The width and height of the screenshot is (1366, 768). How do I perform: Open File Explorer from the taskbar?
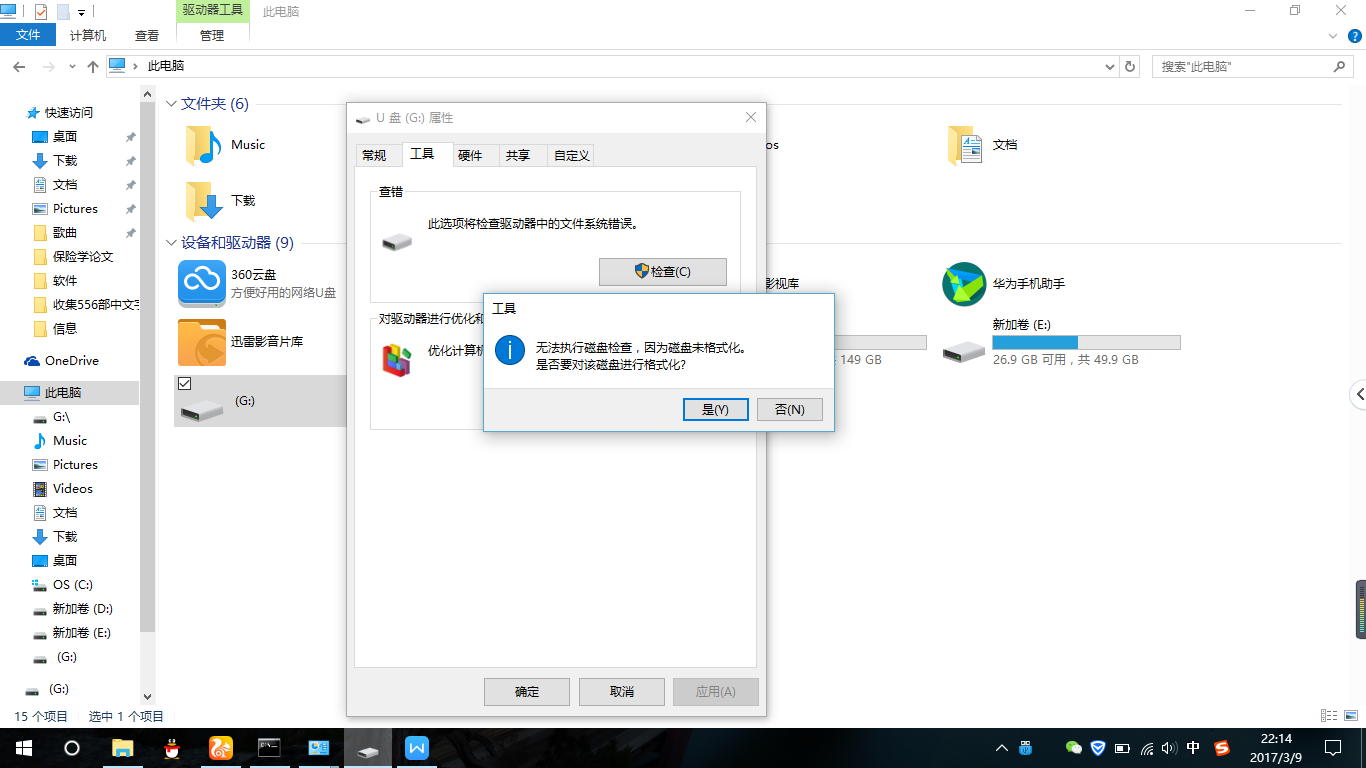[x=122, y=748]
